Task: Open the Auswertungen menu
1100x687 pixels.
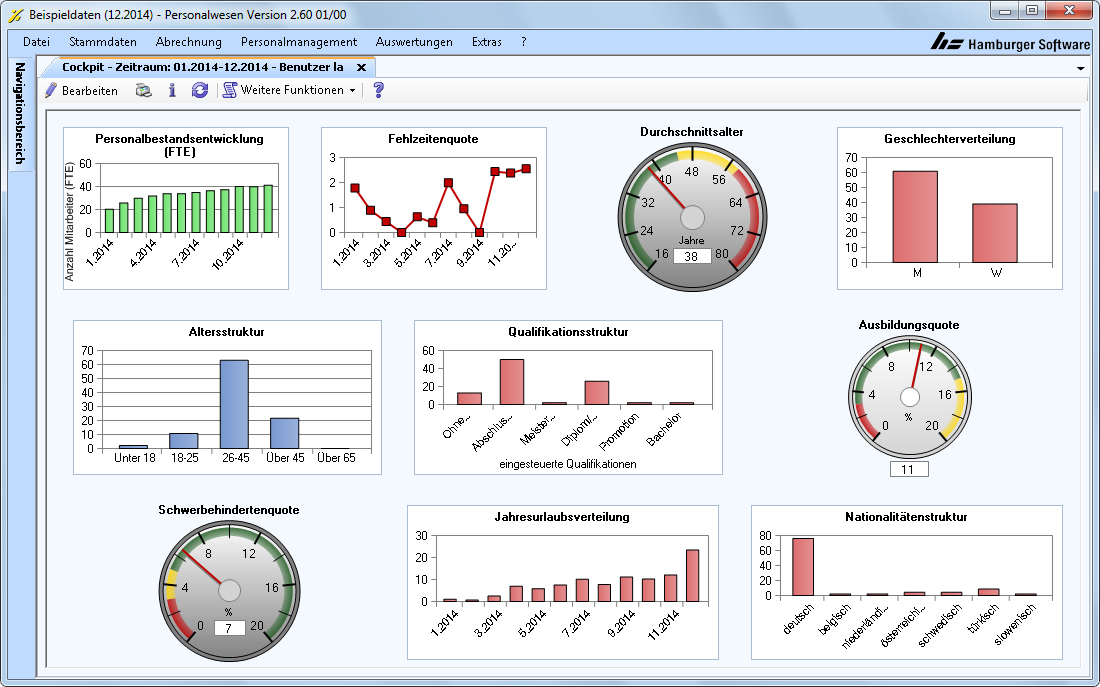Action: 414,42
